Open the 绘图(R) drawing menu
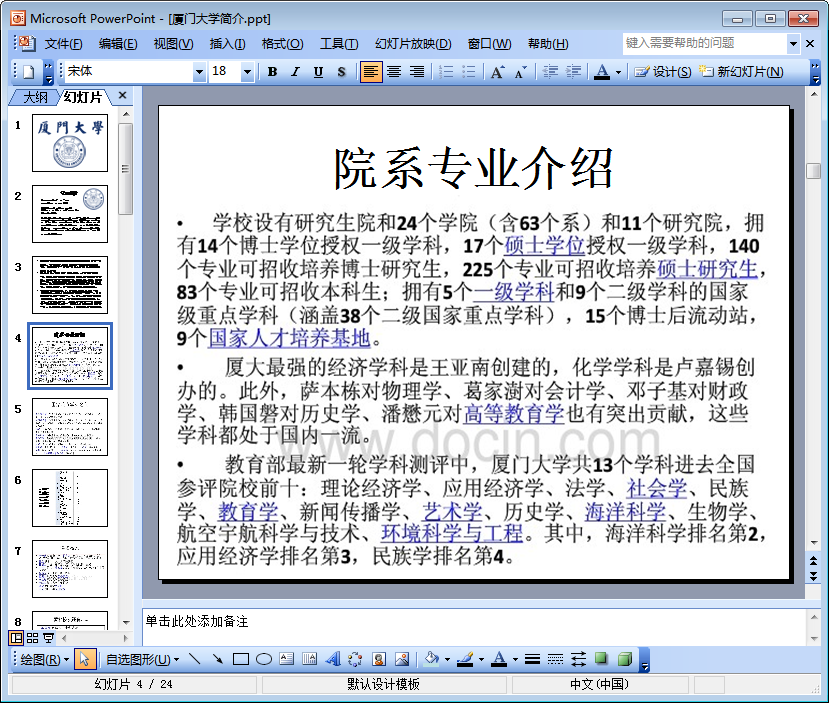This screenshot has height=703, width=829. click(44, 660)
